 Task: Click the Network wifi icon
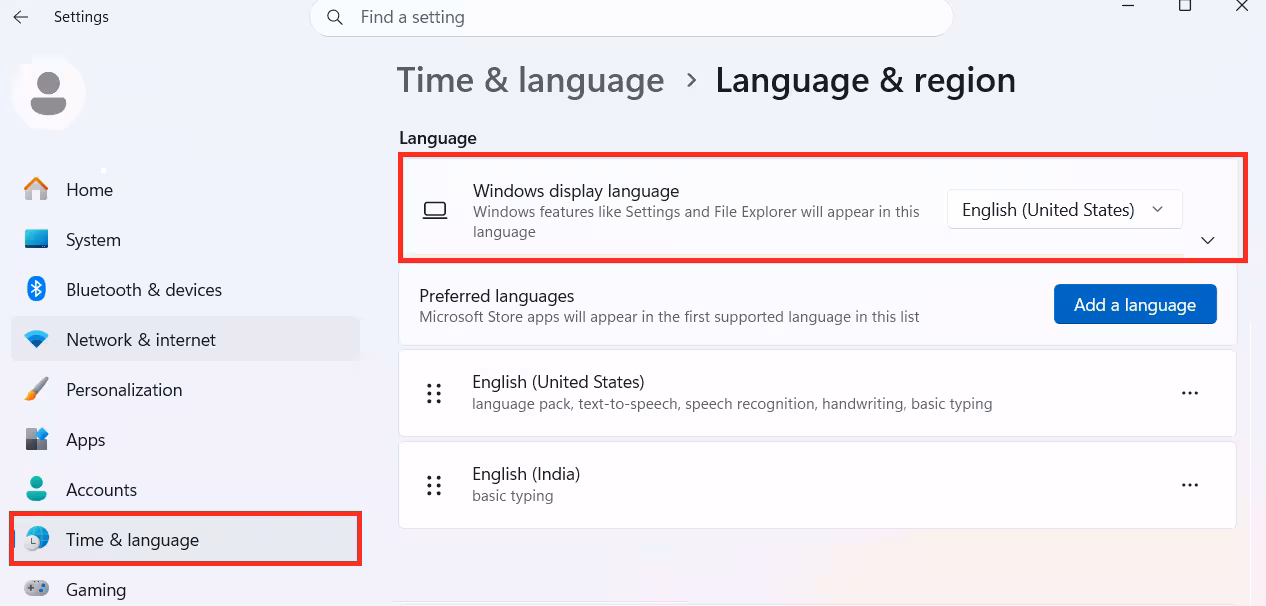[36, 340]
